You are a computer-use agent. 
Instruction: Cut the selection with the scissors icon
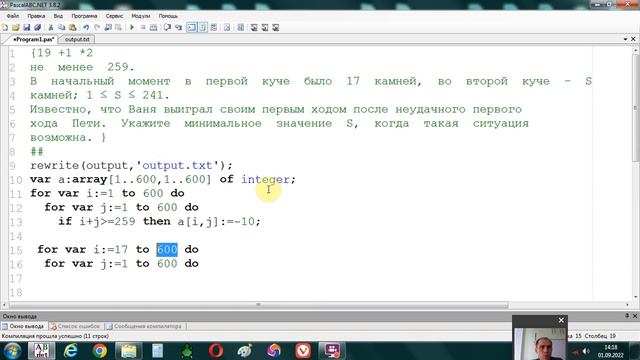point(51,27)
